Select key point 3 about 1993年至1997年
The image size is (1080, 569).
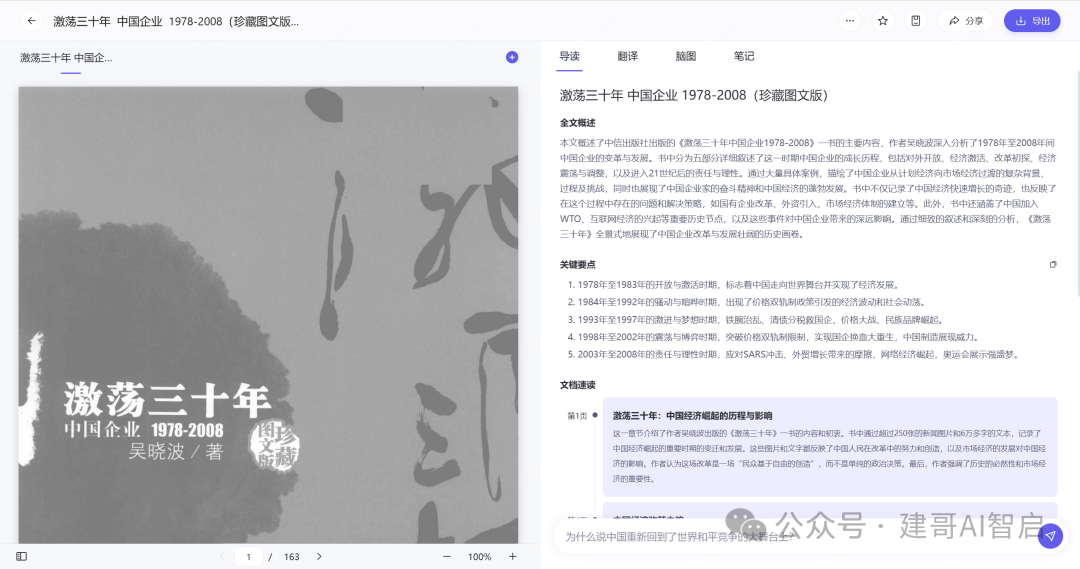tap(756, 320)
